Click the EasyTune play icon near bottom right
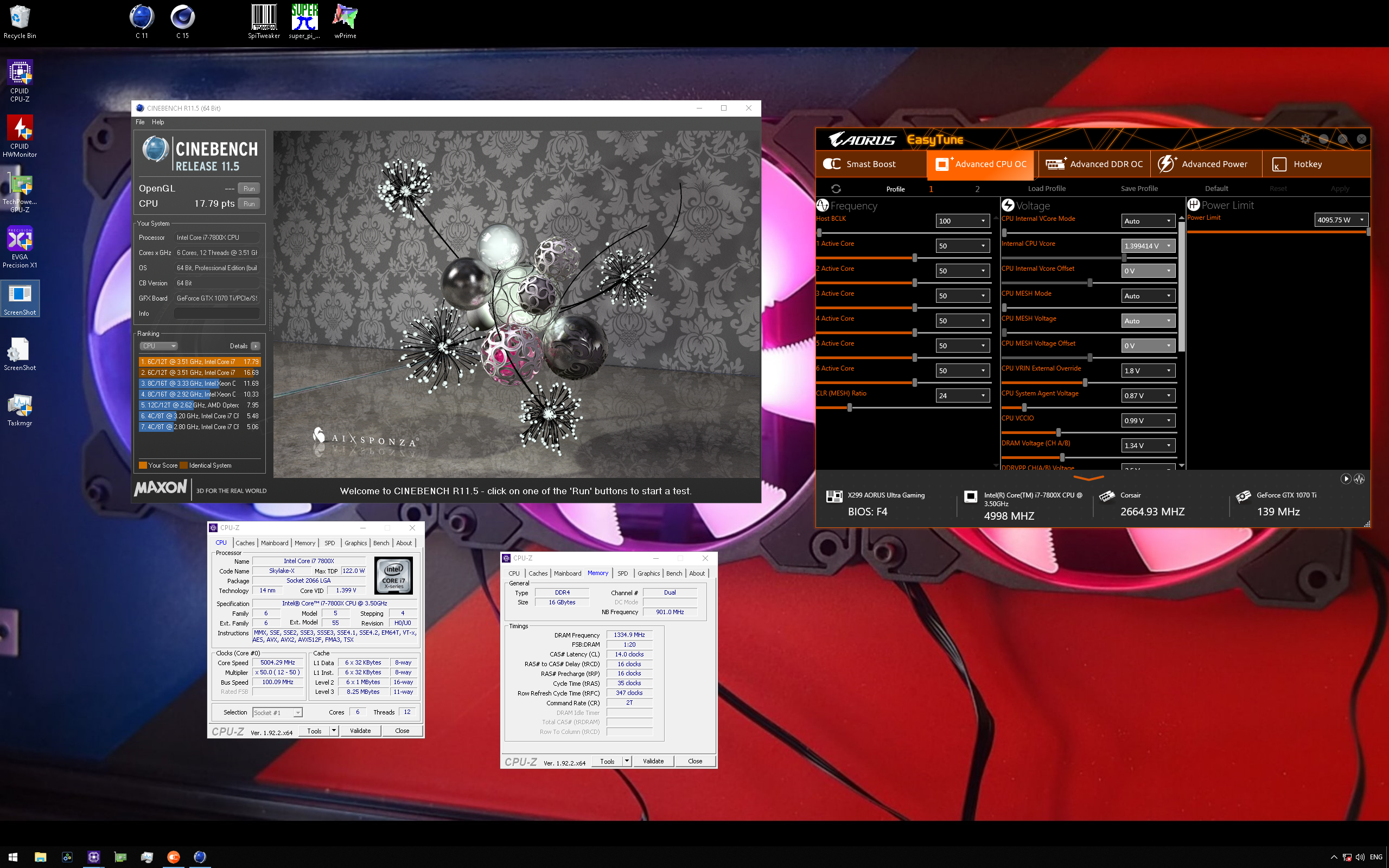 click(1346, 479)
